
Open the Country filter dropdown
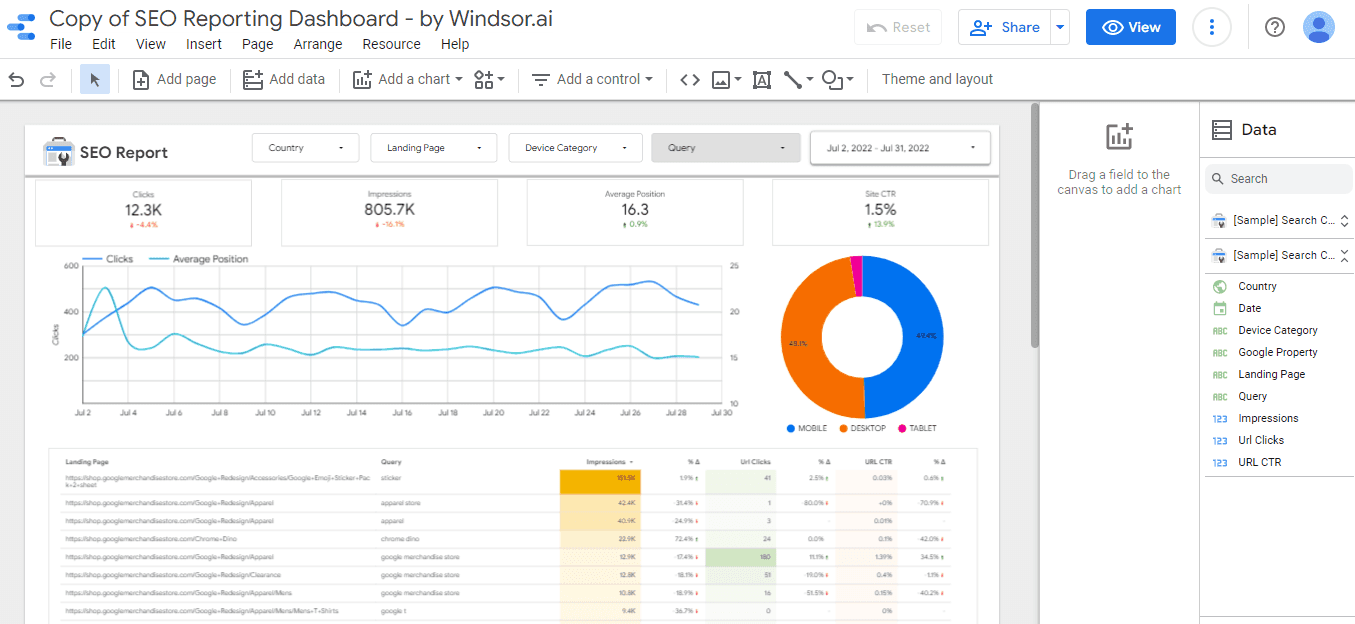coord(304,148)
